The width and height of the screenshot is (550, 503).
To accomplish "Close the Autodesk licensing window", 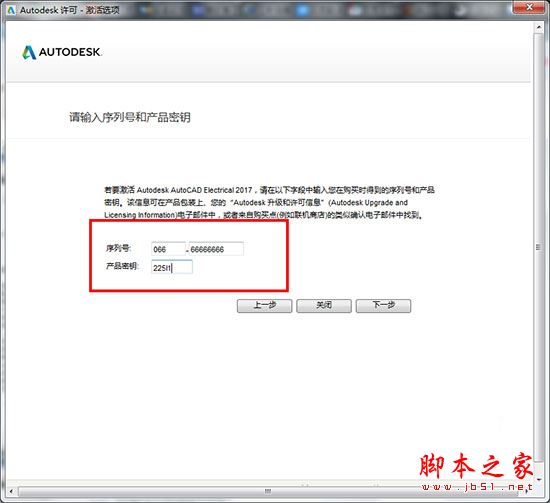I will pyautogui.click(x=529, y=7).
